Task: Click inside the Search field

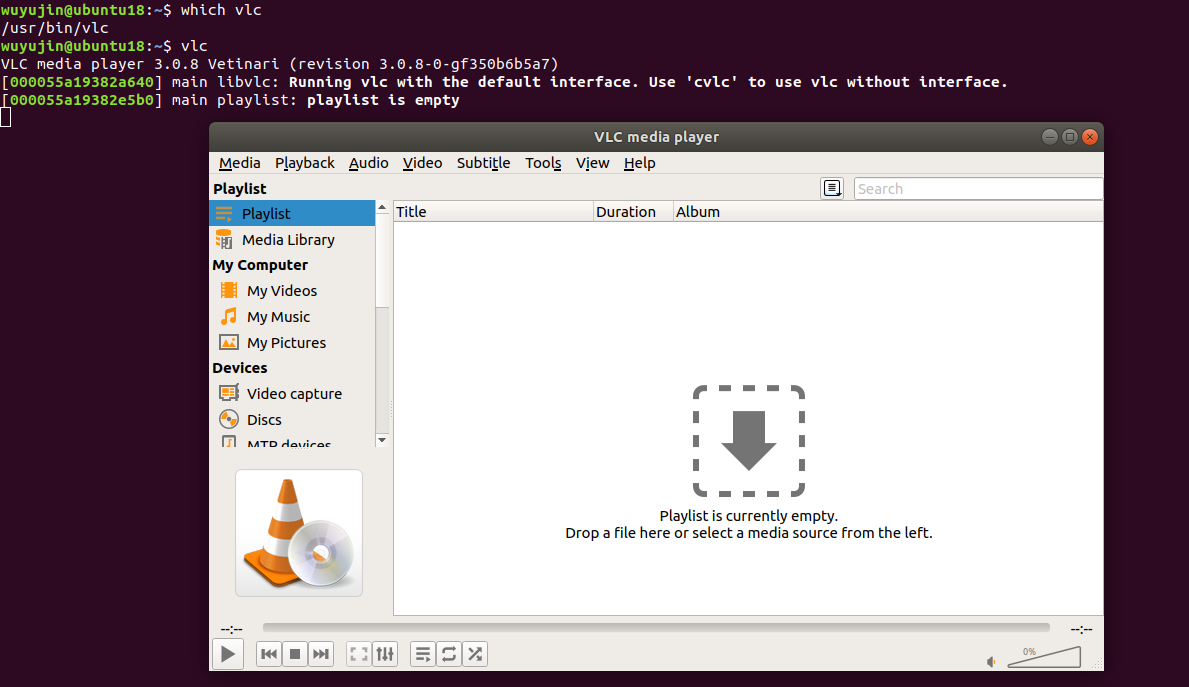Action: click(x=977, y=188)
